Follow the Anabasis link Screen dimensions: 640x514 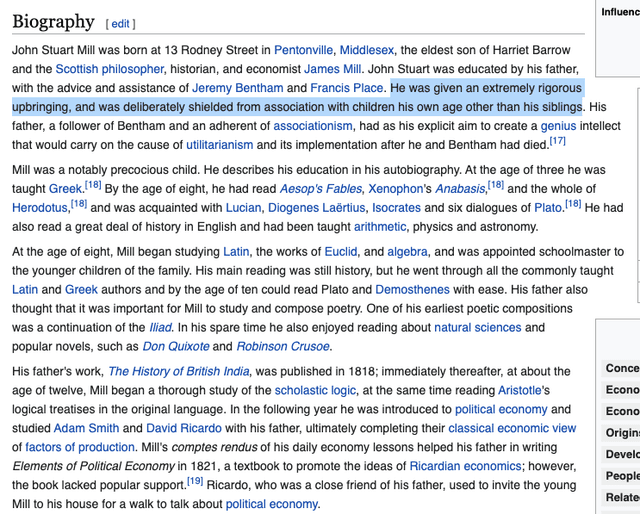[459, 187]
